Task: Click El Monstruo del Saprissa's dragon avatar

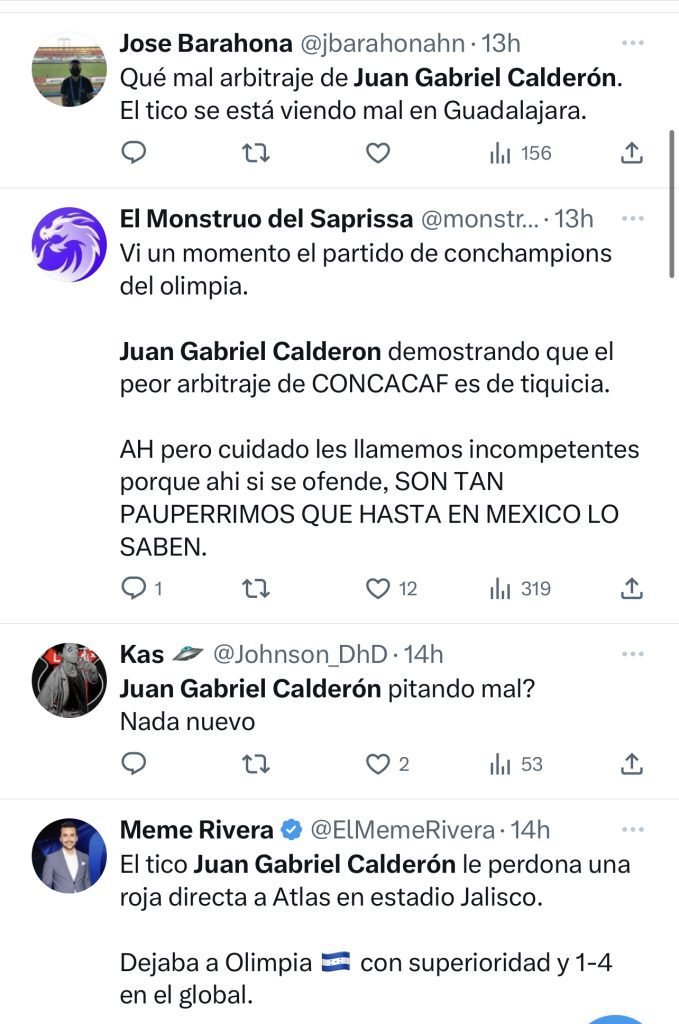Action: click(69, 244)
